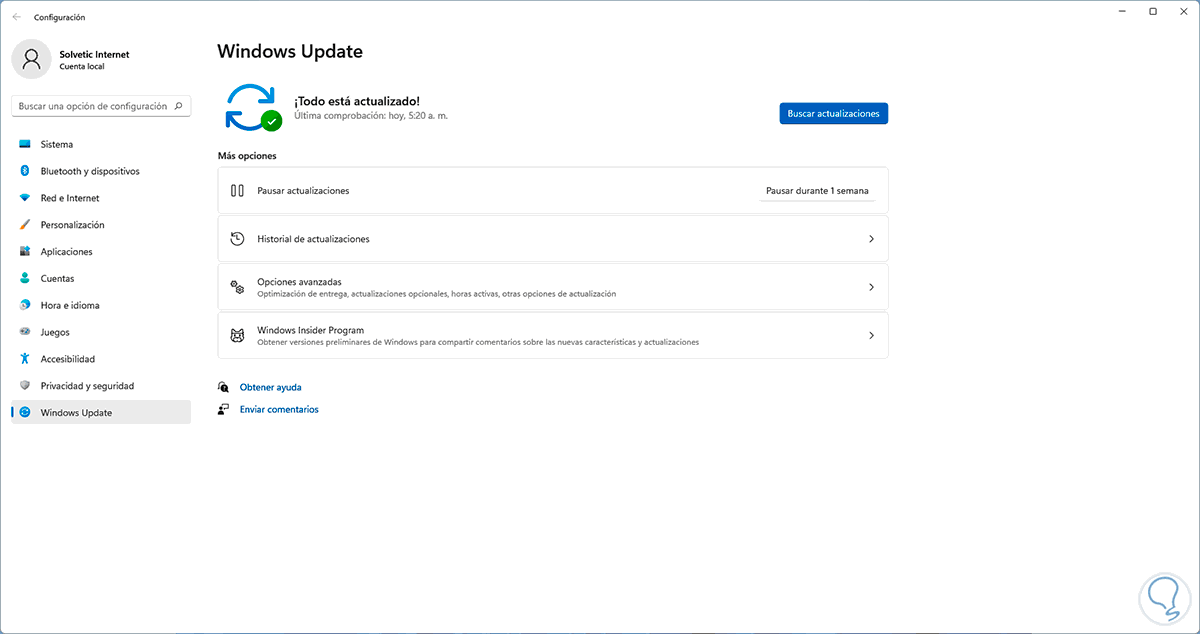Click the history clock icon for Historial
The image size is (1200, 634).
coord(237,239)
